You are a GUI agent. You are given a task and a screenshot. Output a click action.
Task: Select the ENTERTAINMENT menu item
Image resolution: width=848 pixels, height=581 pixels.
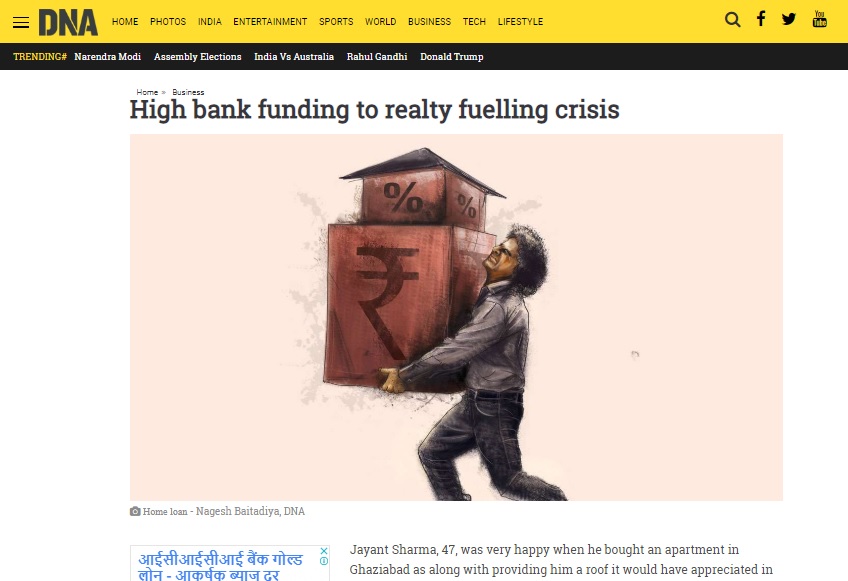pyautogui.click(x=270, y=22)
